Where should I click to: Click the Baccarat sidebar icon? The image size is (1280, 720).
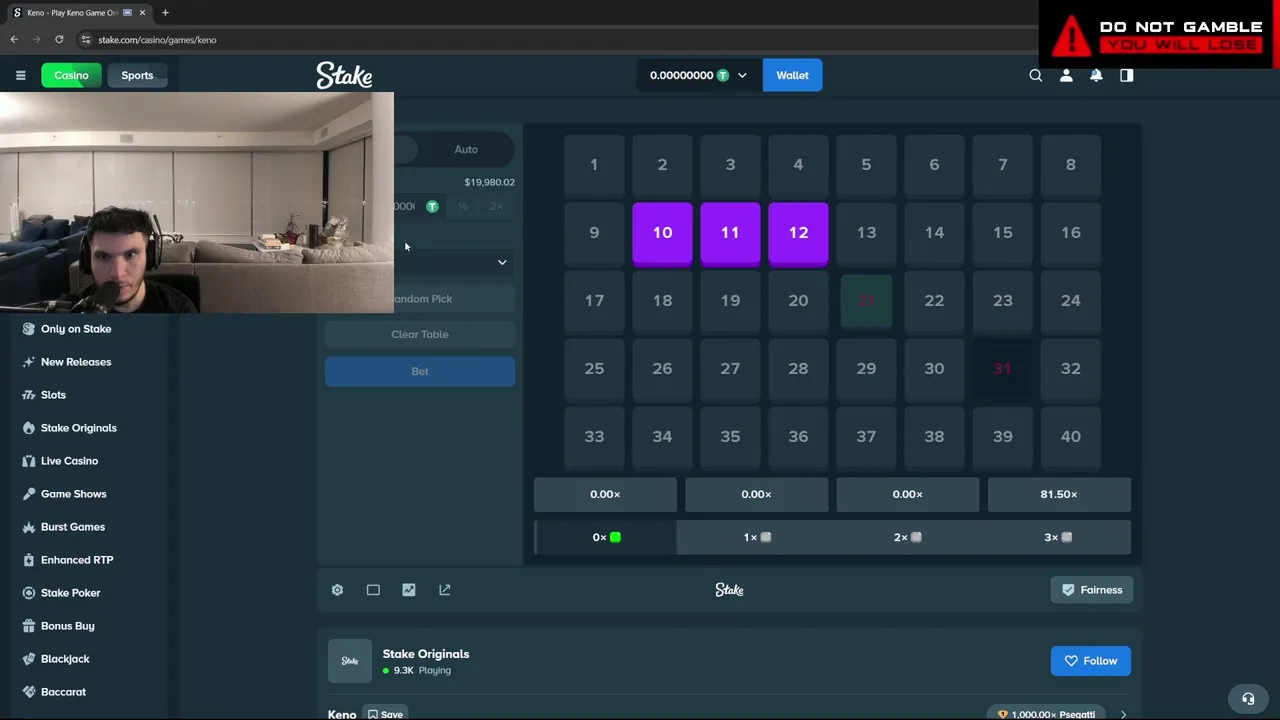point(28,692)
